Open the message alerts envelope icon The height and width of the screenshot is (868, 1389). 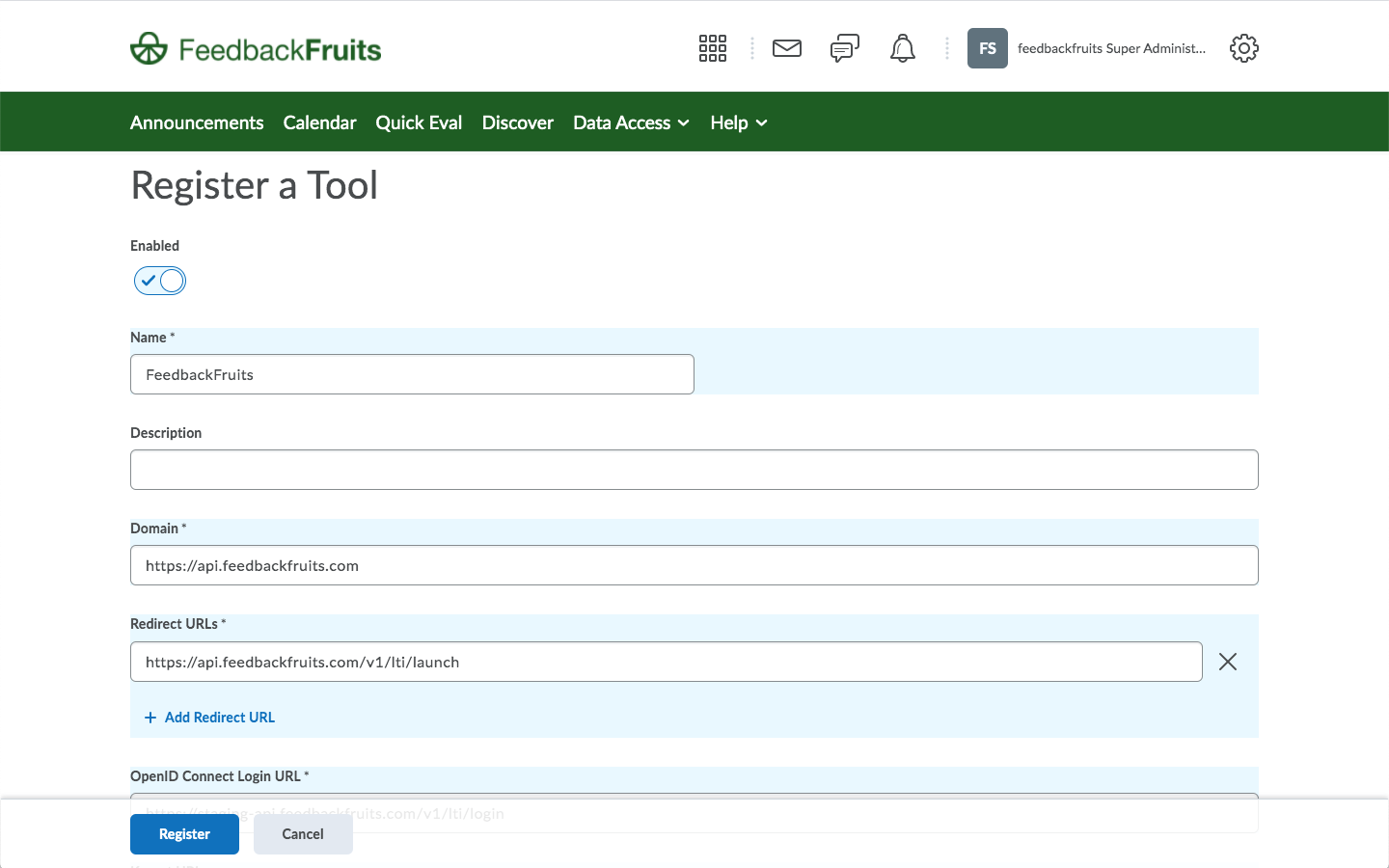click(787, 48)
